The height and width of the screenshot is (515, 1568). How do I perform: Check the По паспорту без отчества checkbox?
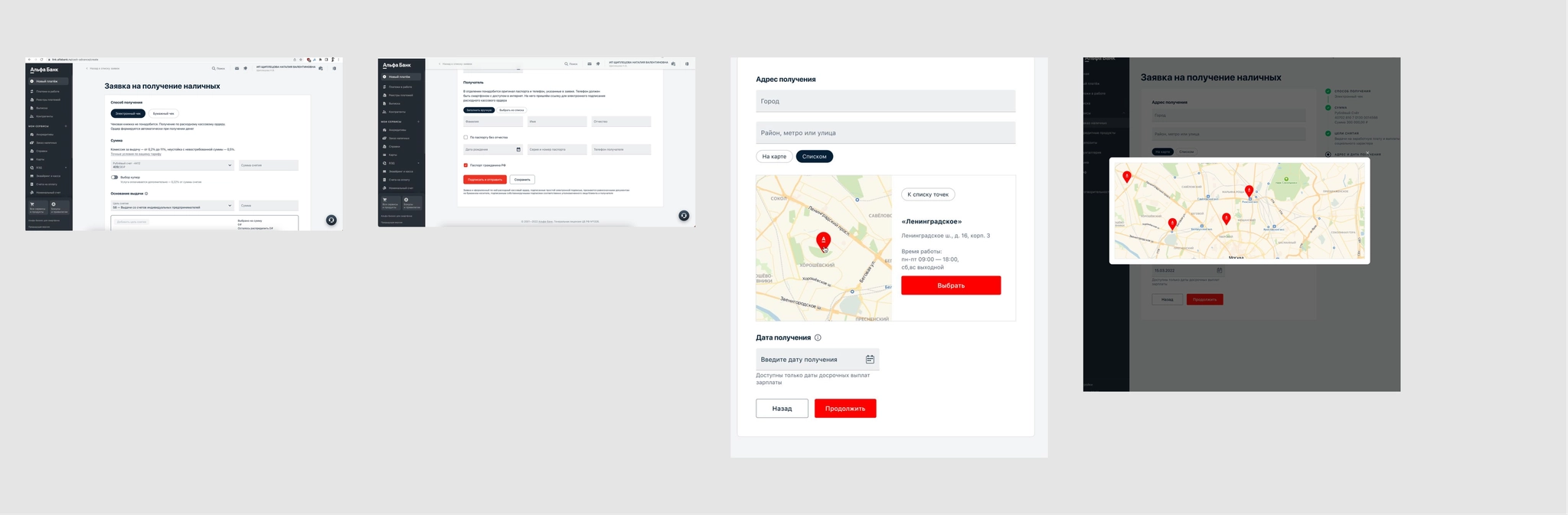click(x=465, y=137)
